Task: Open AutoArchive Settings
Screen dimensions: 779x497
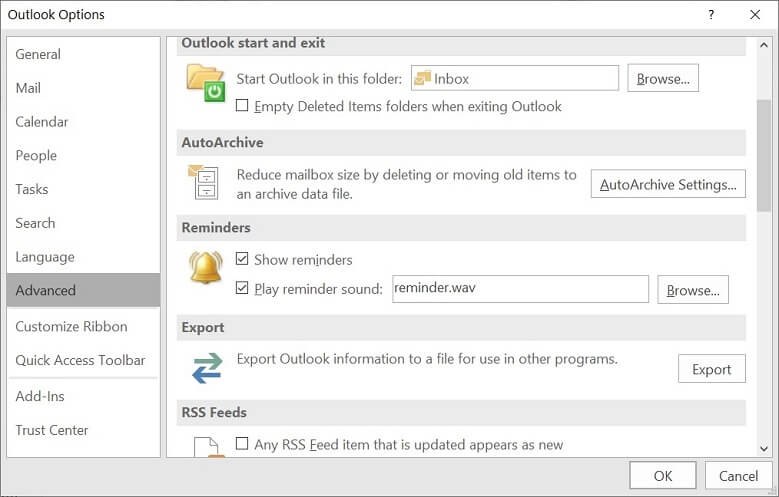Action: tap(668, 184)
